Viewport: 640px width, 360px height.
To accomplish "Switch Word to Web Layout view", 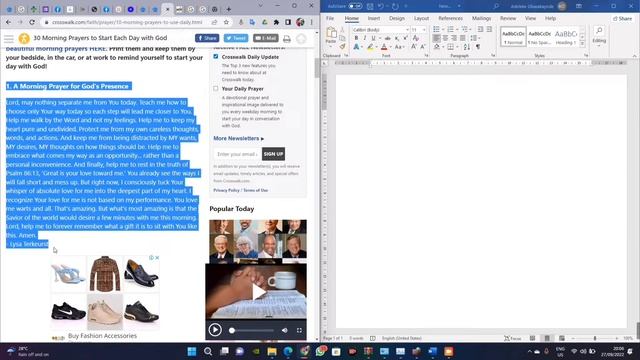I will point(562,338).
